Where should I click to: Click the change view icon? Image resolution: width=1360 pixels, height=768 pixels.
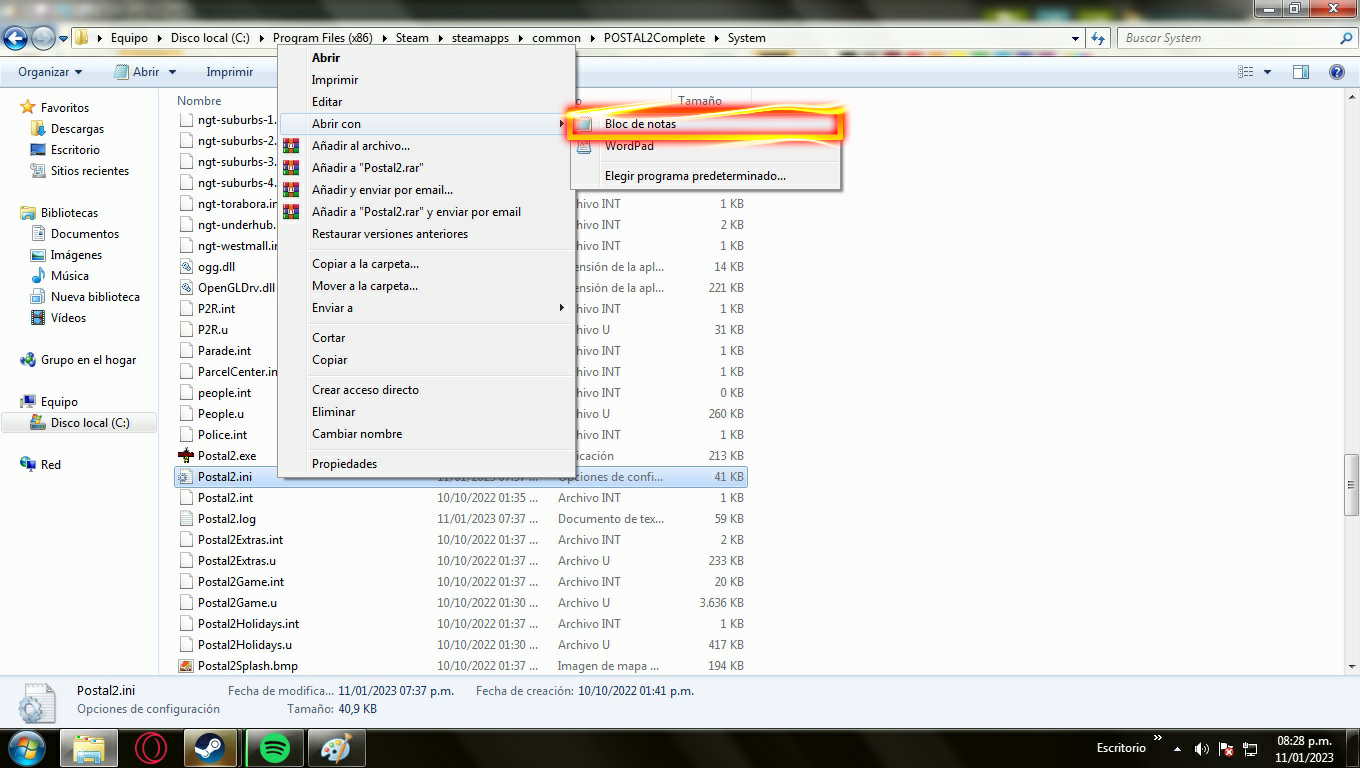coord(1246,72)
